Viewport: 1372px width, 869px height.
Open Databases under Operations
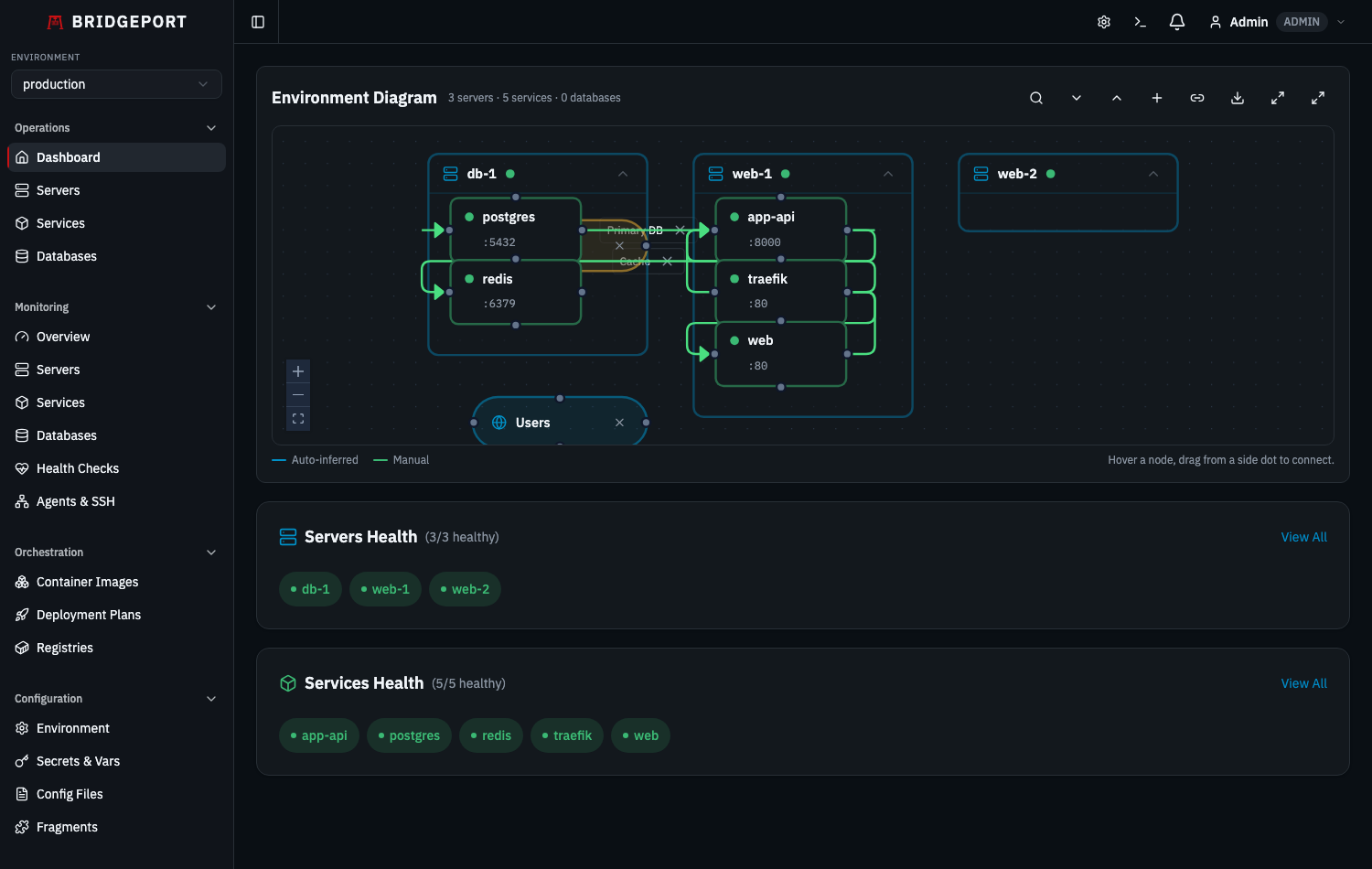tap(116, 256)
